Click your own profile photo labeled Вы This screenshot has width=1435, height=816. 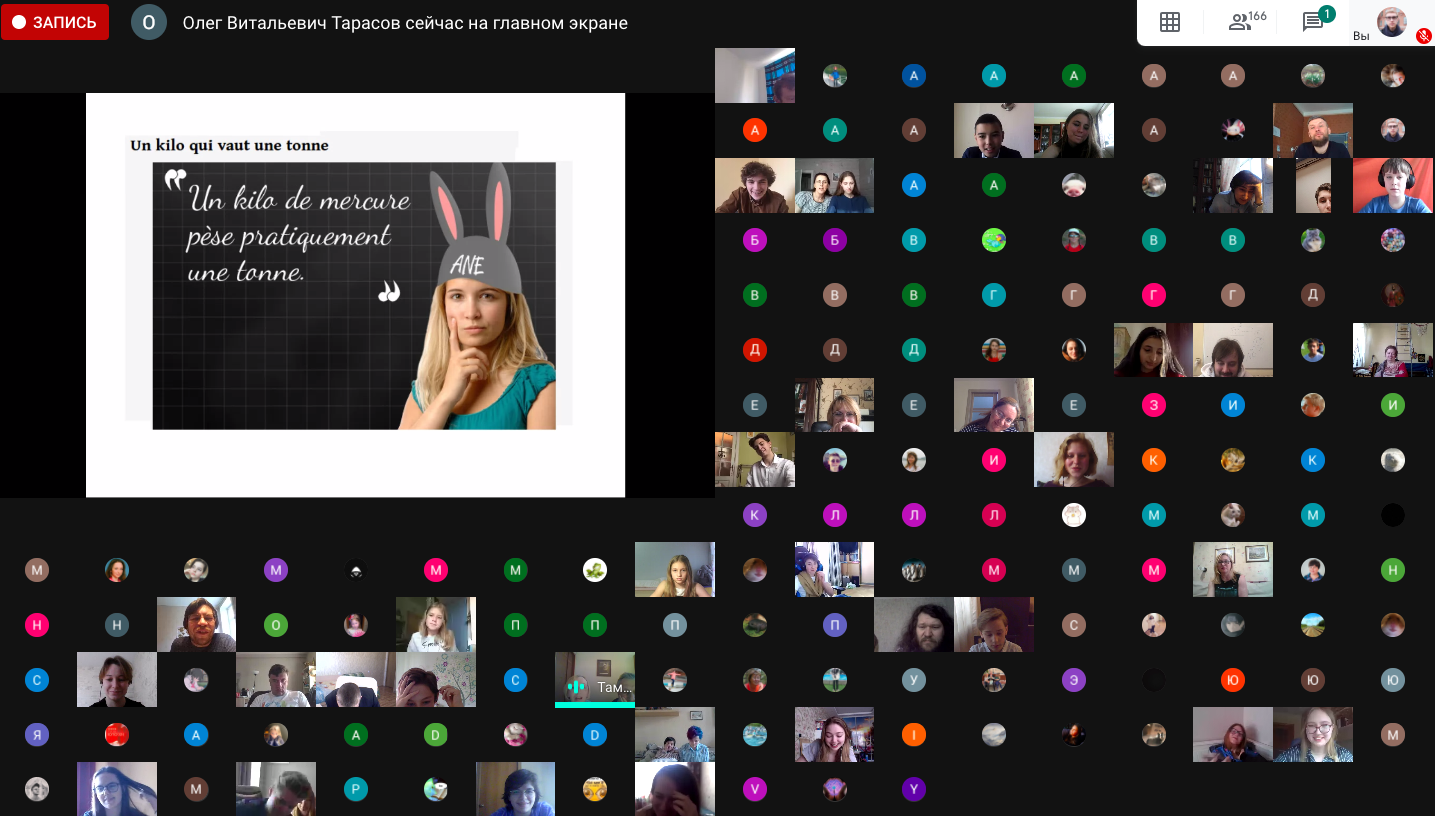click(x=1391, y=21)
